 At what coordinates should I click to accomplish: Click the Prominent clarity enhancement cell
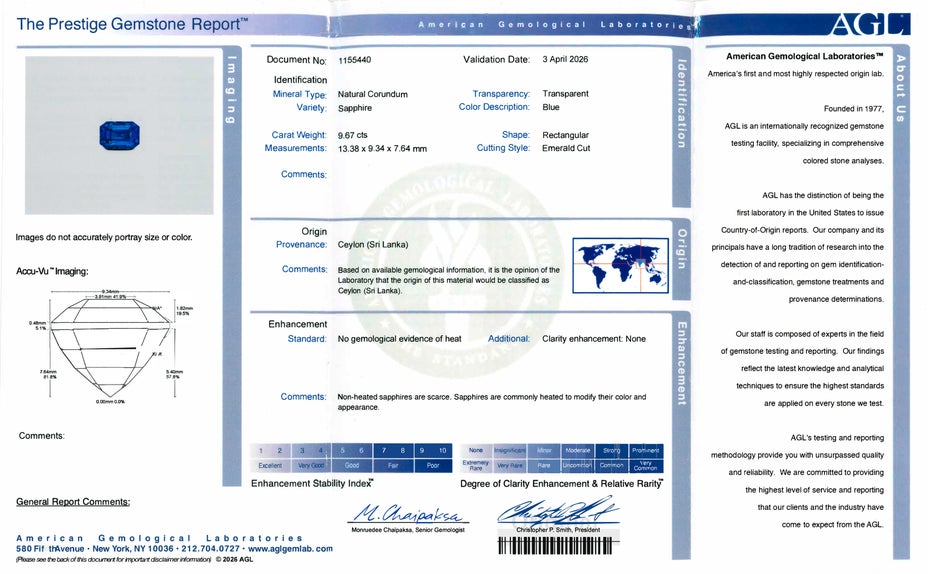[646, 450]
